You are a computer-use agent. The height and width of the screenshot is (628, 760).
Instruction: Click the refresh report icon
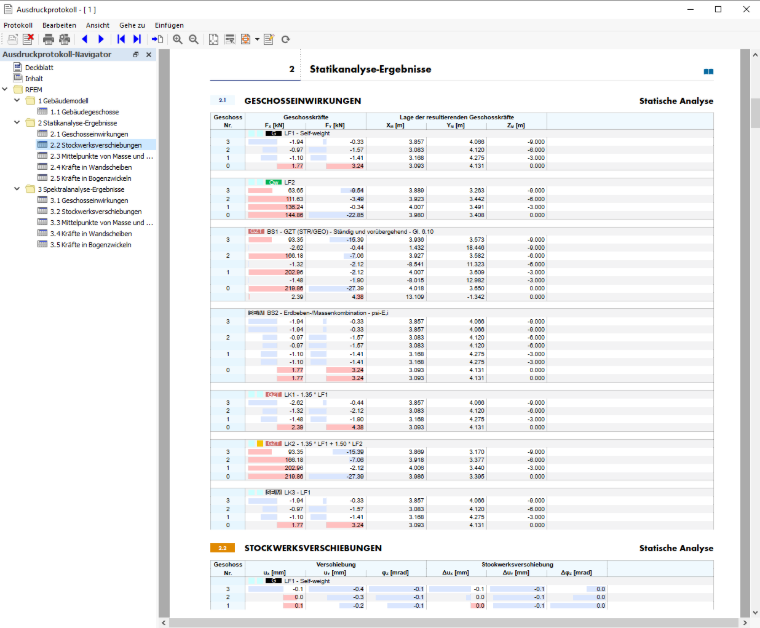(285, 39)
